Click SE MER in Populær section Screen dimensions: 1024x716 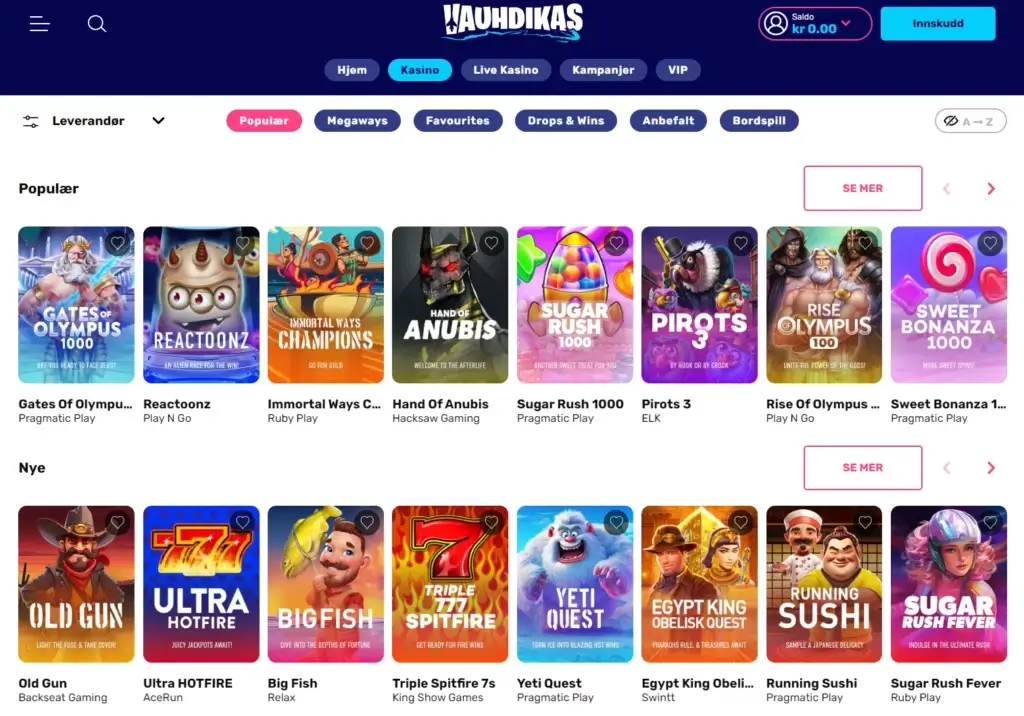pyautogui.click(x=863, y=188)
